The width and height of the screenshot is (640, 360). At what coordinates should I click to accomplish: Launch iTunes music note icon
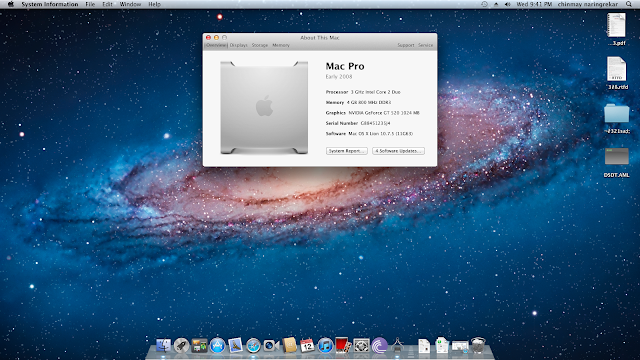pos(325,346)
